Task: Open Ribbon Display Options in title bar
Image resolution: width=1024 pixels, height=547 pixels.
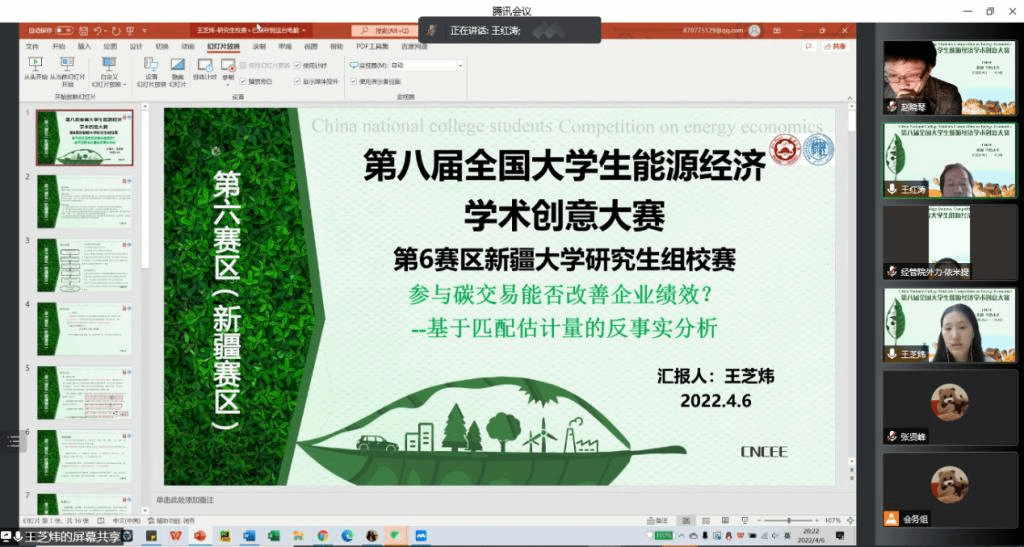Action: point(776,30)
